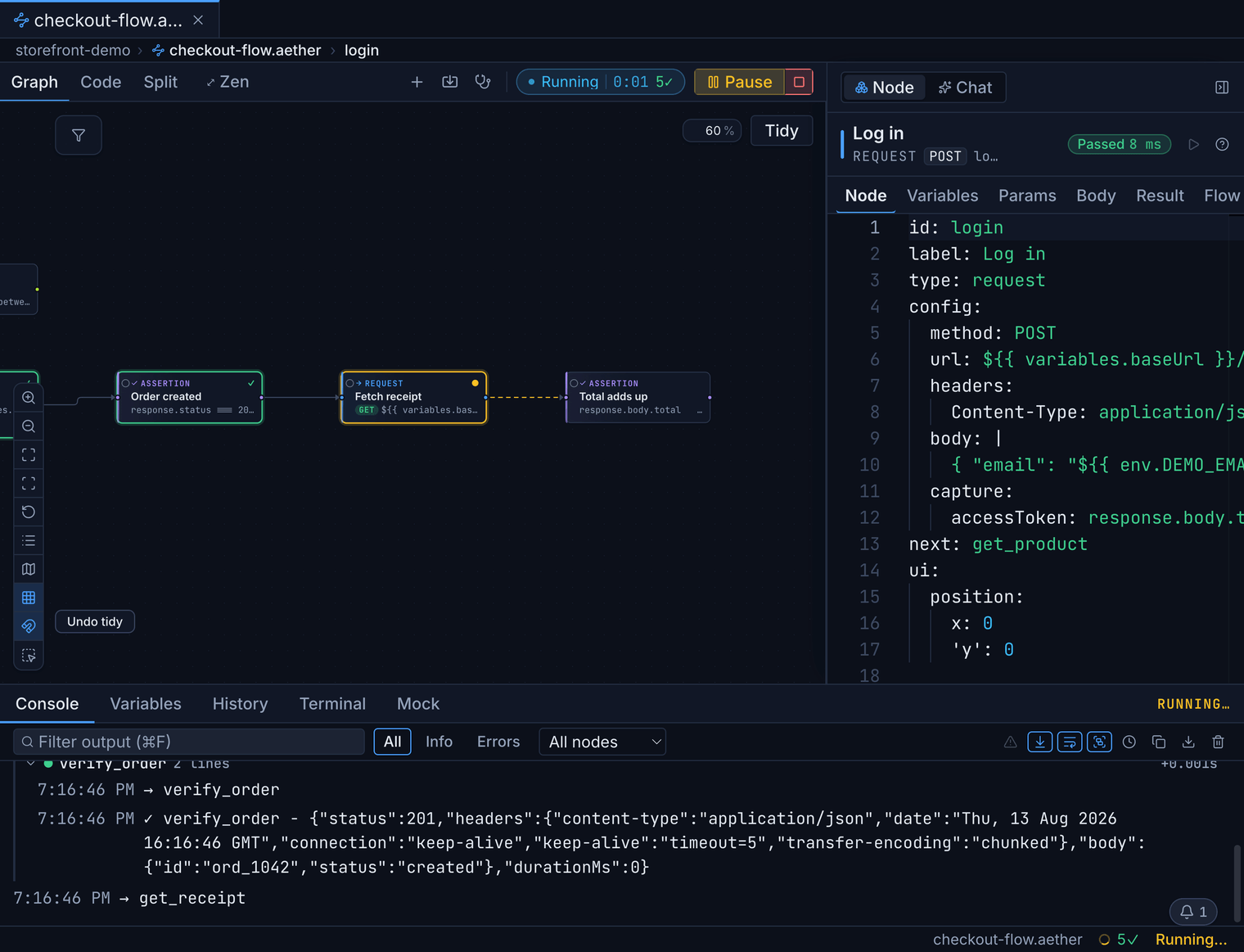
Task: Open the History tab
Action: point(240,704)
